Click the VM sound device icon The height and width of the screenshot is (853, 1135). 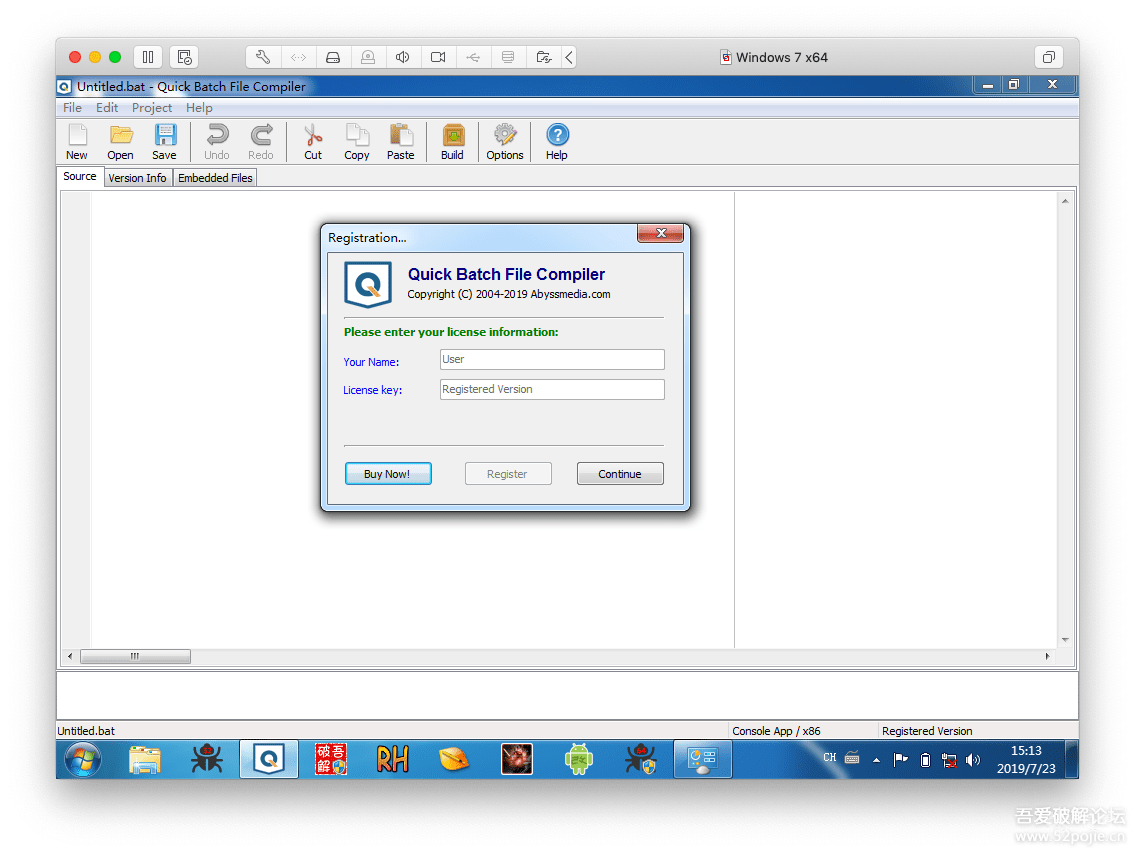click(x=402, y=57)
